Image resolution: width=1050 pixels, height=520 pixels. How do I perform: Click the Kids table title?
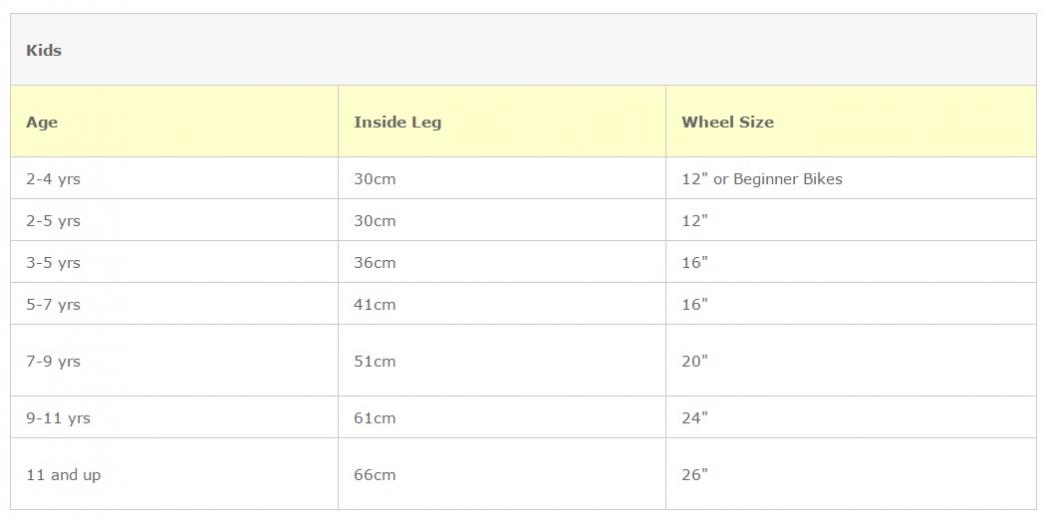(44, 51)
